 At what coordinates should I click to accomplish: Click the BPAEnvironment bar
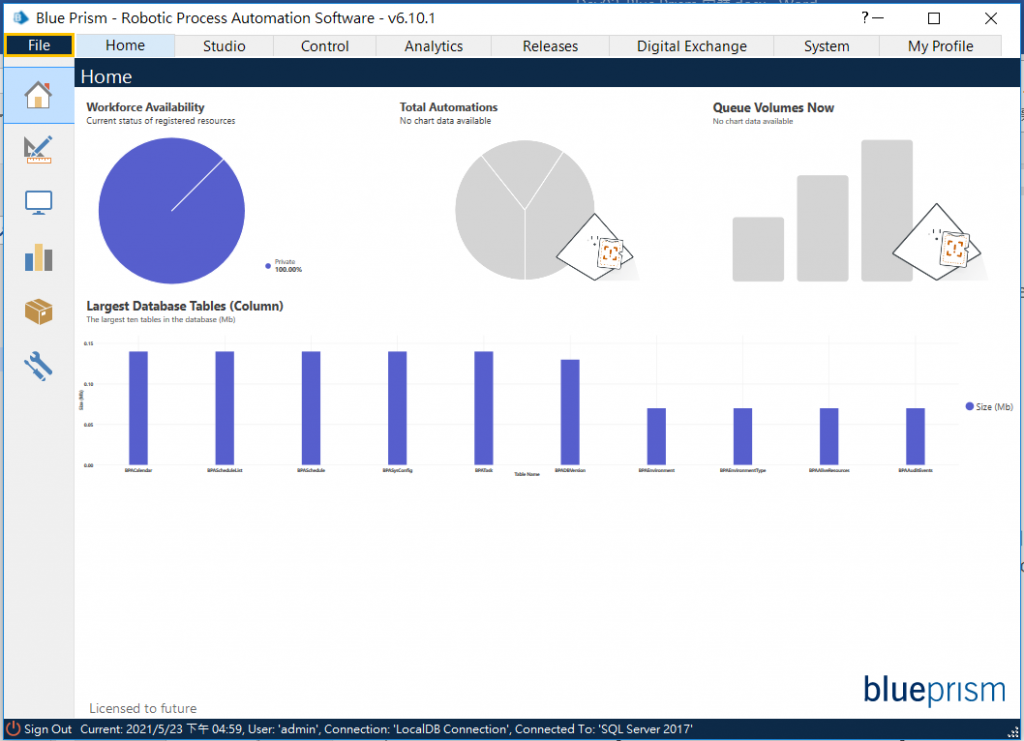656,436
